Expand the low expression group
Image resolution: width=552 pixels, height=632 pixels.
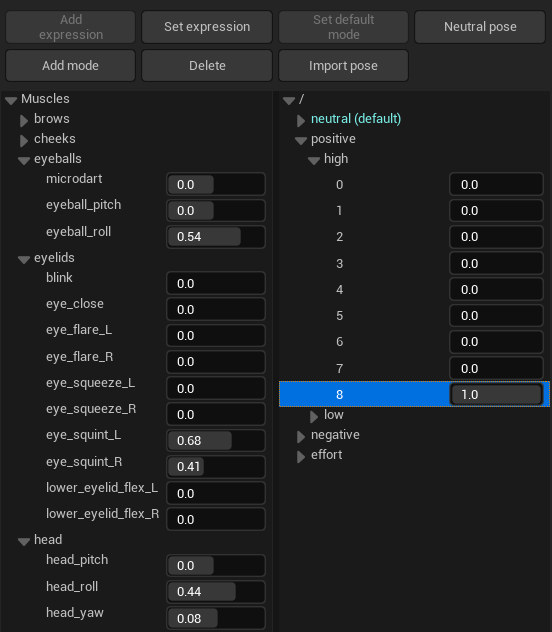pos(314,416)
